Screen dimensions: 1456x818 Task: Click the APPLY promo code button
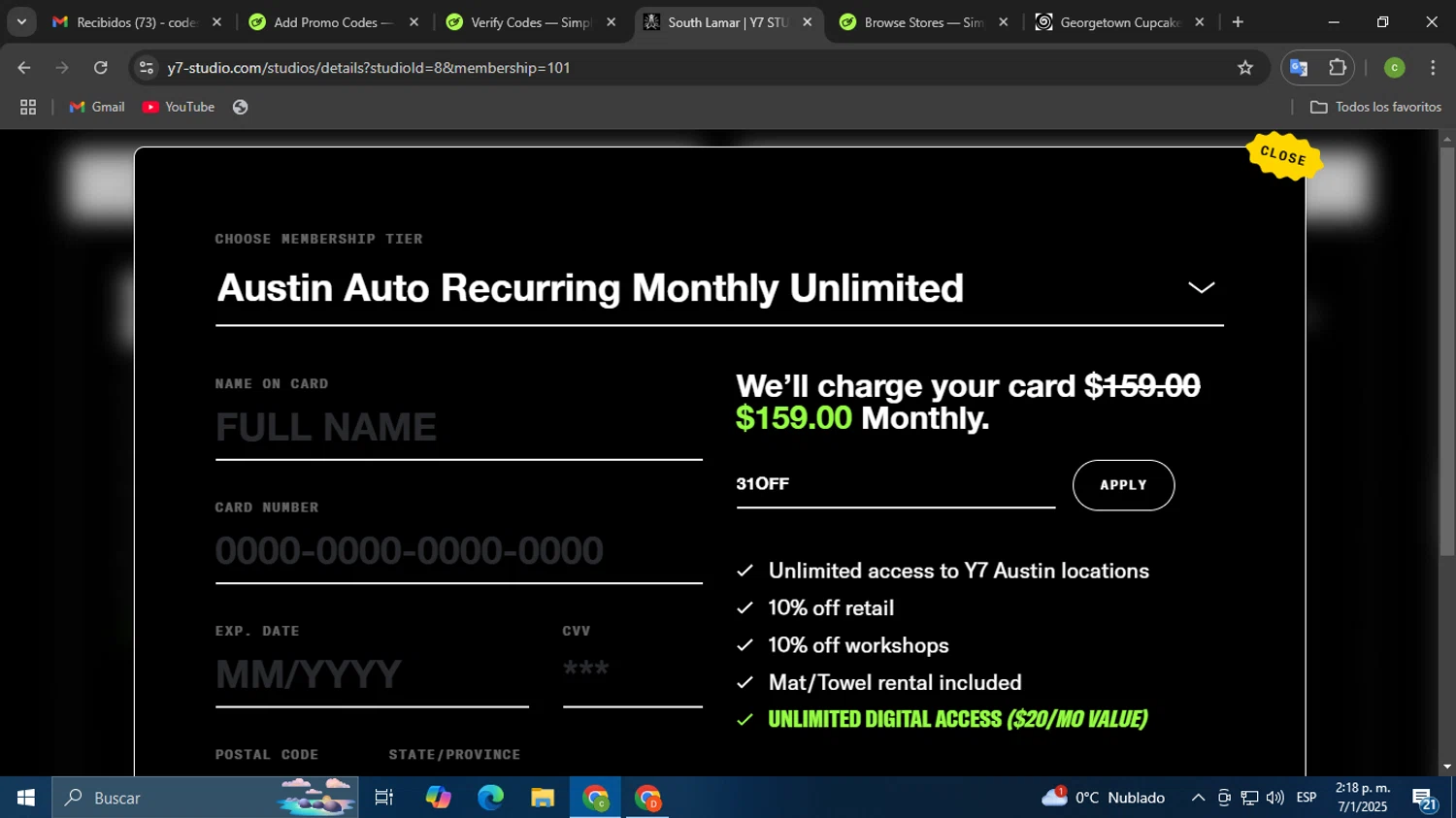pyautogui.click(x=1123, y=485)
